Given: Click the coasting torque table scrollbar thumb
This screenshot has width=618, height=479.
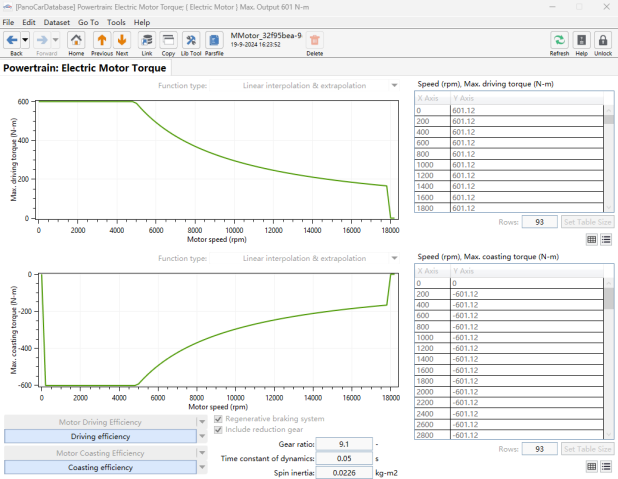Looking at the screenshot, I should tap(609, 298).
